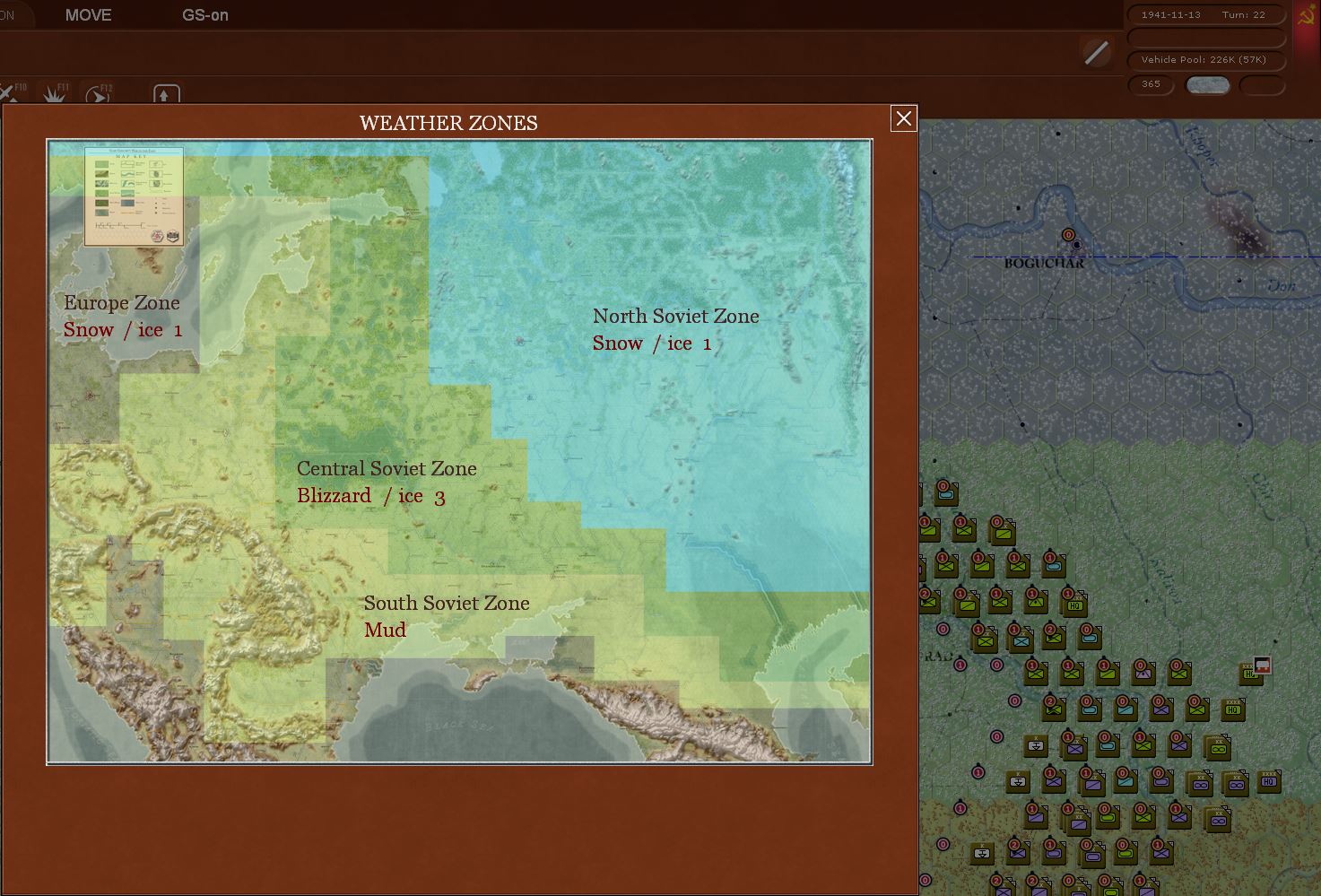Click the diagonal line icon in top bar
1321x896 pixels.
[x=1096, y=53]
